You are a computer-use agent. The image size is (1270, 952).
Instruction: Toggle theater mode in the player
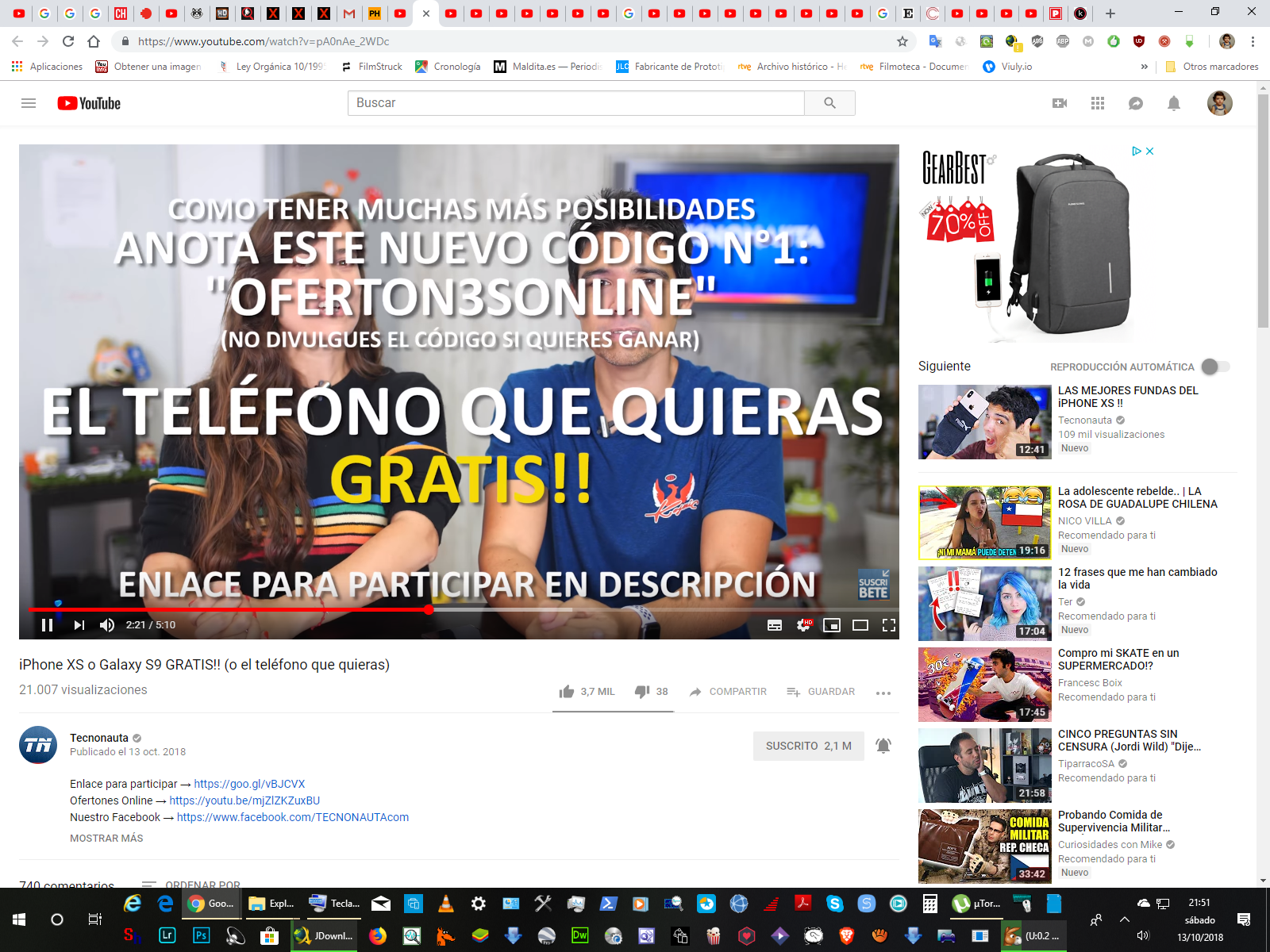point(860,625)
